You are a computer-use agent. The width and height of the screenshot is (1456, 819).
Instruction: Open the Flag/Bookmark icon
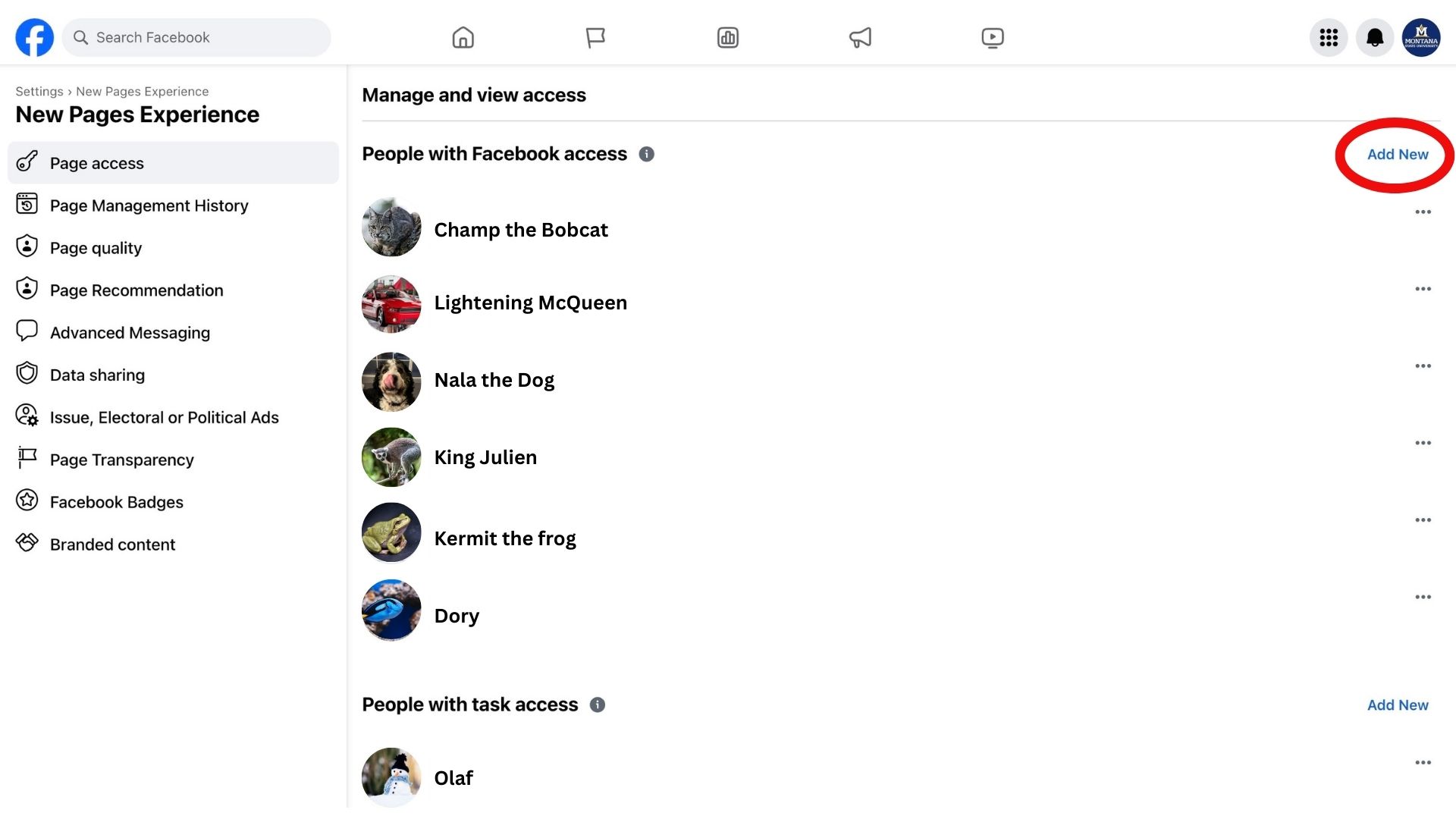(x=595, y=37)
